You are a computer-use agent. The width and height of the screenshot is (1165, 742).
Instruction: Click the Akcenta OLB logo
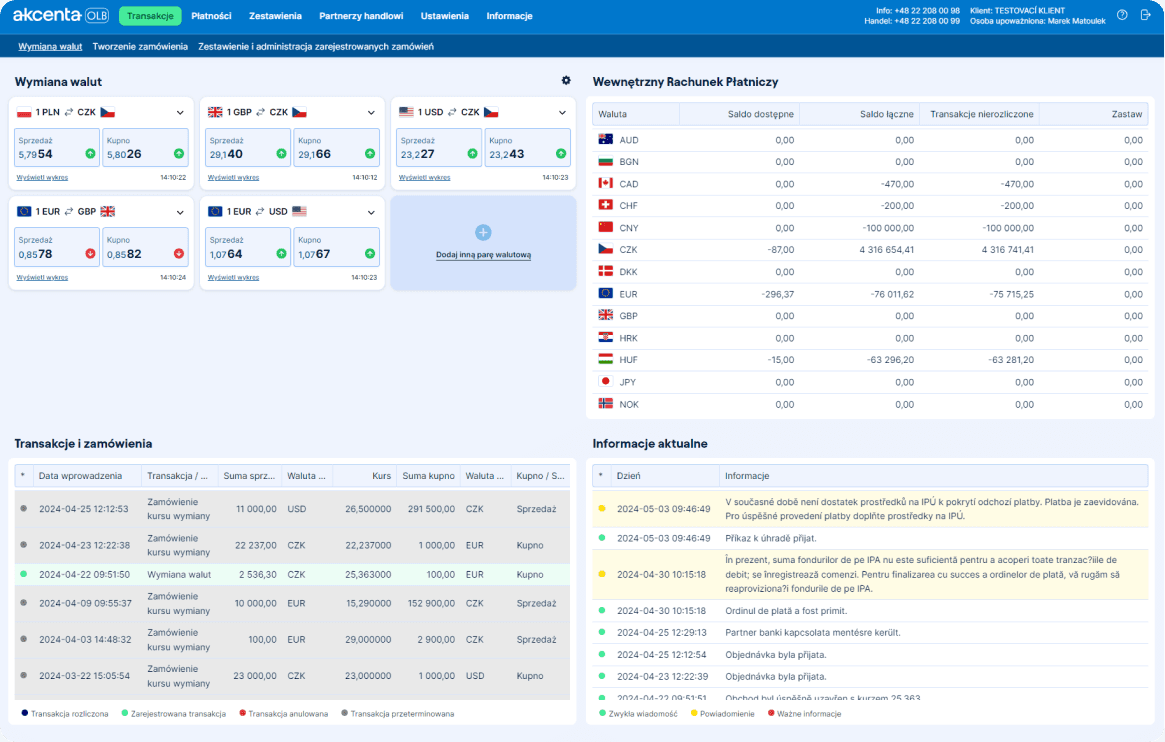tap(60, 15)
